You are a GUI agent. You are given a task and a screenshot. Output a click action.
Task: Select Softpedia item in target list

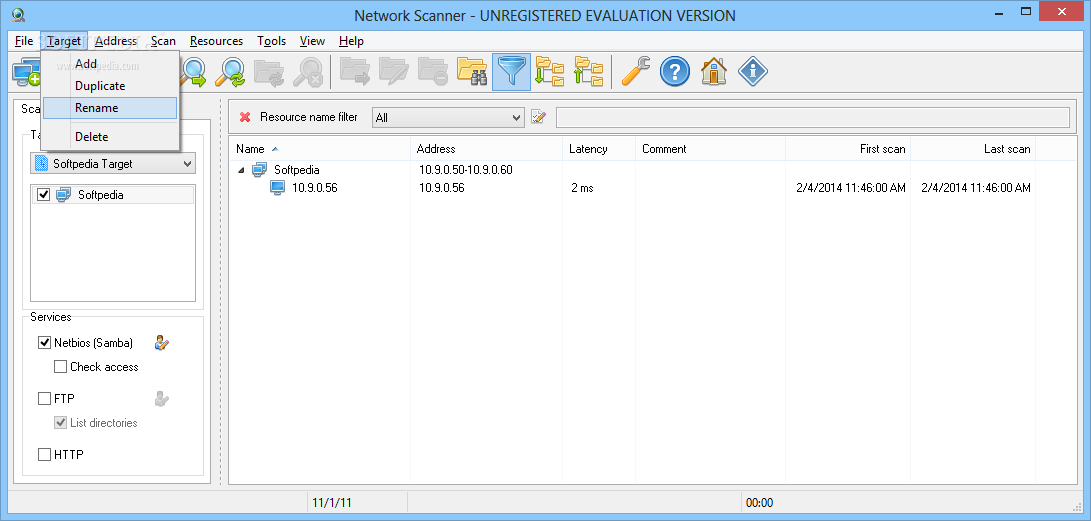[113, 195]
